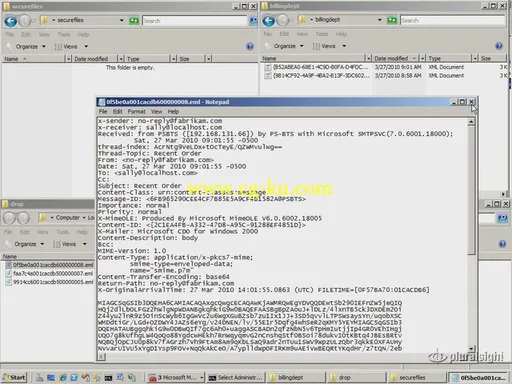Viewport: 512px width, 384px height.
Task: Open Tools menu in securefiles window
Action: pyautogui.click(x=64, y=35)
